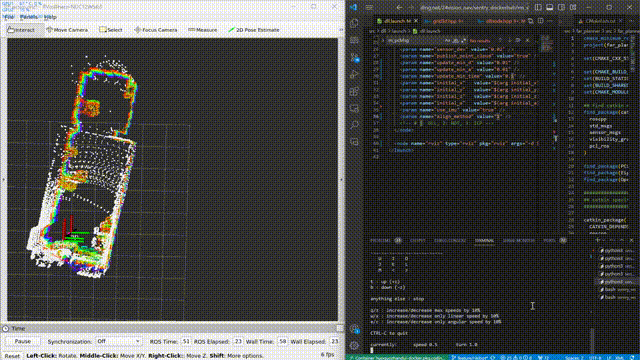Toggle Use Regular Expression in find widget
The width and height of the screenshot is (640, 360).
[464, 40]
